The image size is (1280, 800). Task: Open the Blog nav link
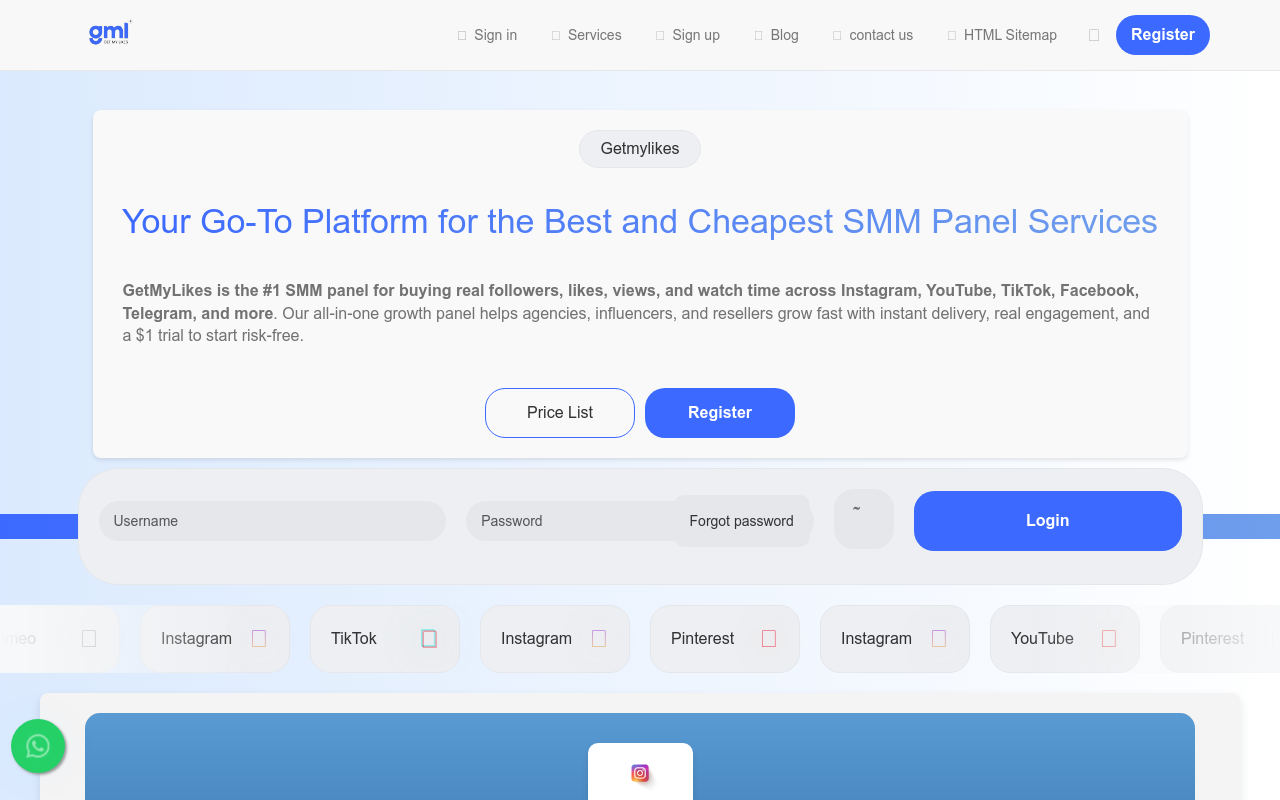click(x=776, y=35)
